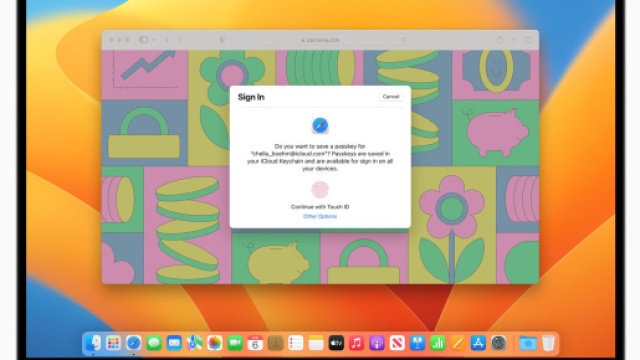Click the Safari compass icon in dialog

tap(320, 125)
